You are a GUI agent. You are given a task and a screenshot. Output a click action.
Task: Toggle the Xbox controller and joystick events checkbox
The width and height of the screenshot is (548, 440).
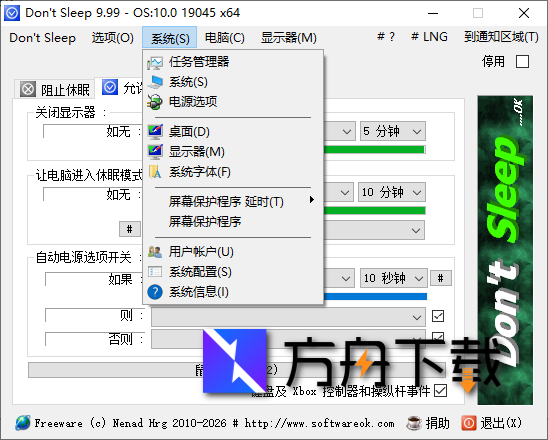click(x=440, y=391)
